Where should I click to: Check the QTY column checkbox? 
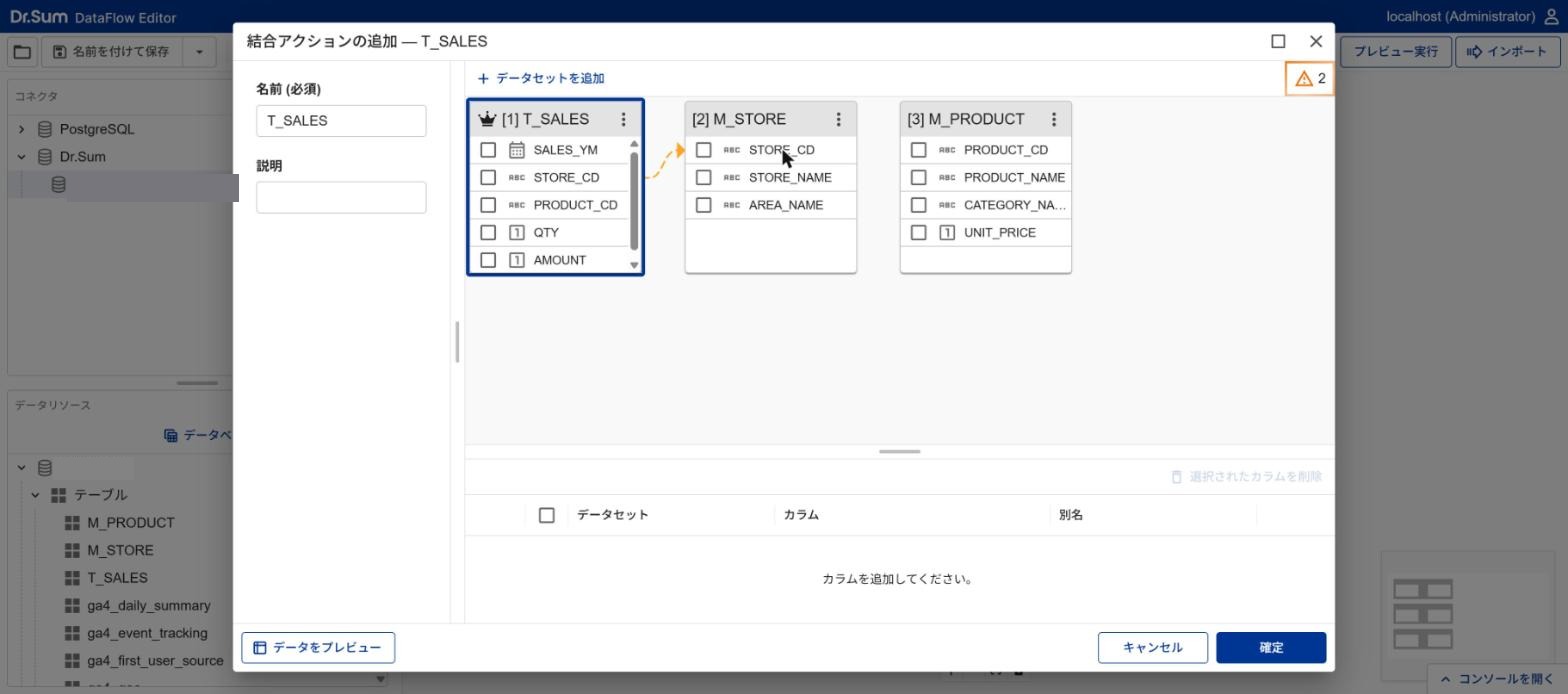coord(488,232)
